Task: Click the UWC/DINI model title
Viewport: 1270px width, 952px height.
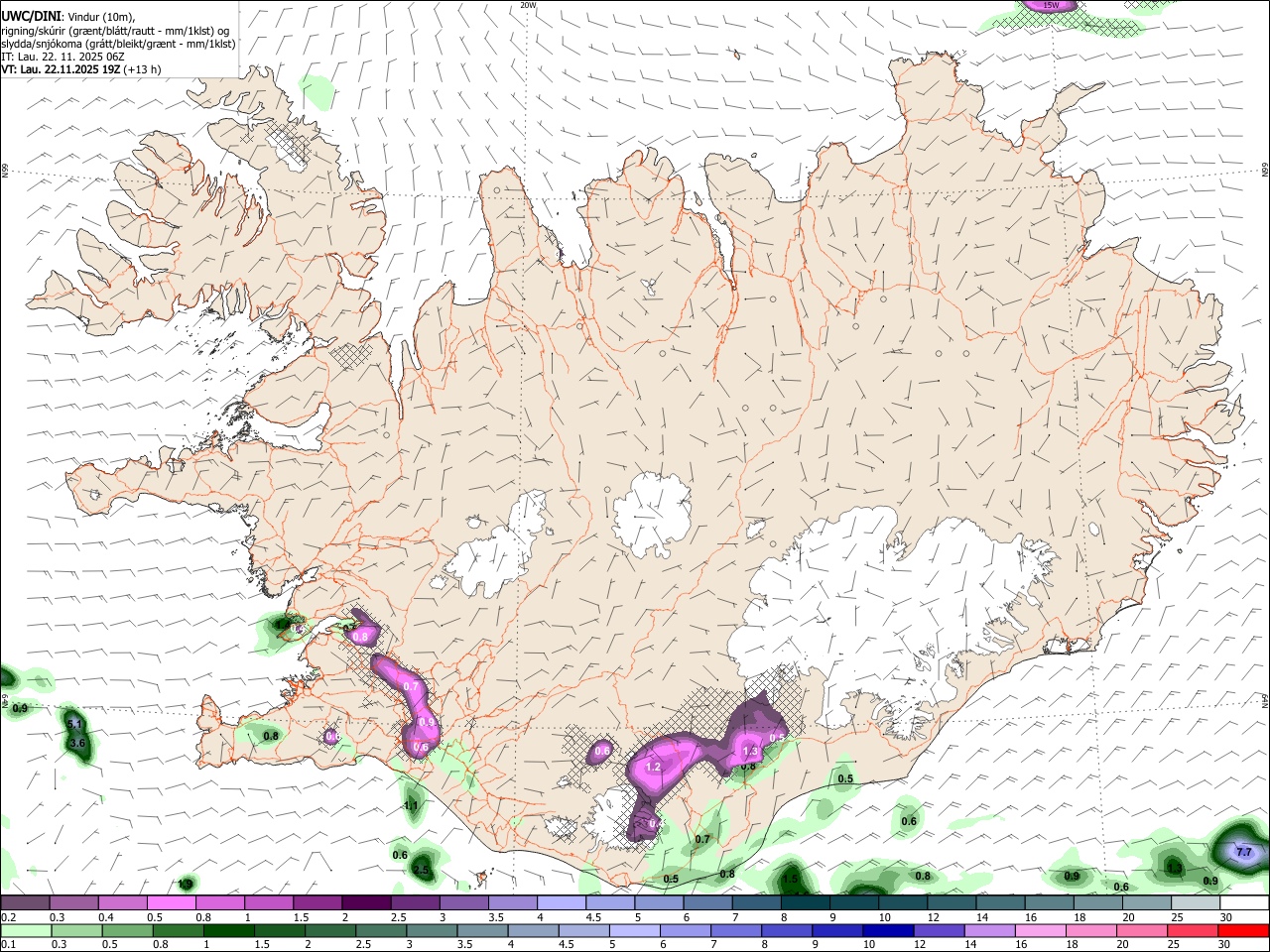Action: click(x=32, y=16)
